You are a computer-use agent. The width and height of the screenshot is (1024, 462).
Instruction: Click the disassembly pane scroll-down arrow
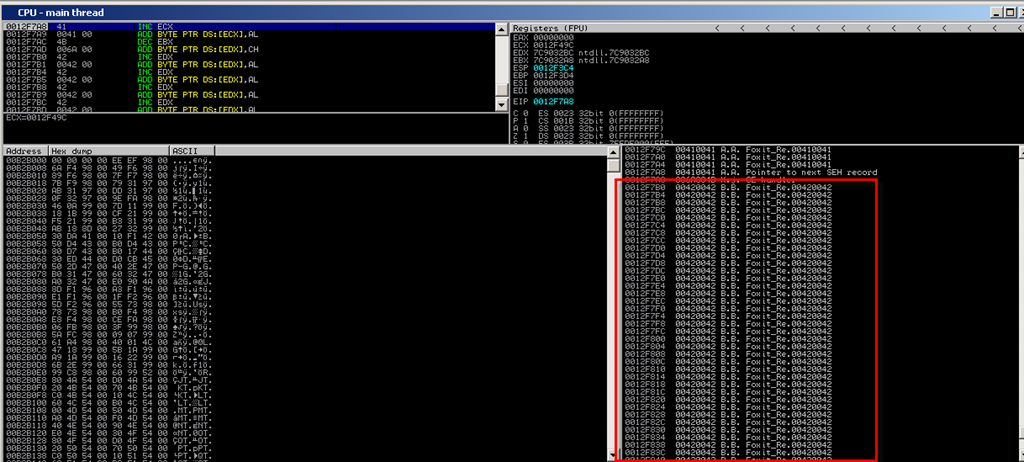503,106
